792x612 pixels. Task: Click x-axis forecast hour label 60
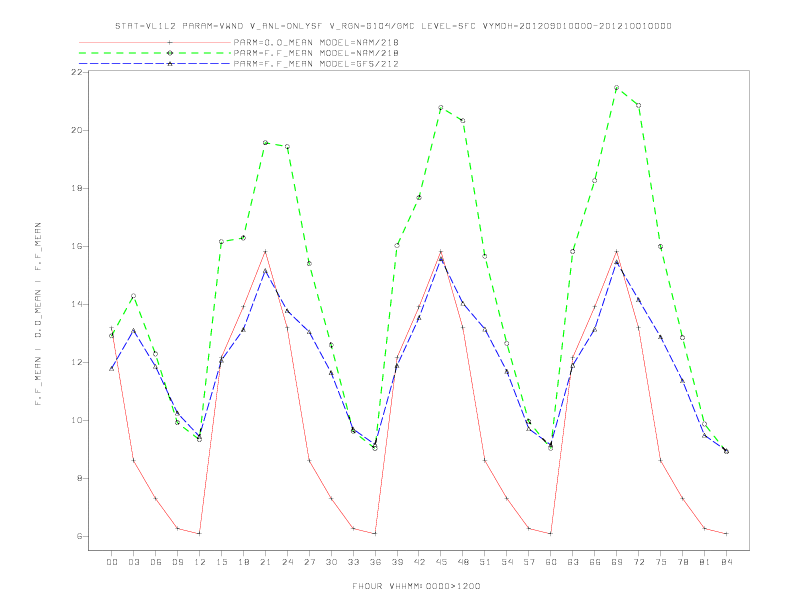[x=551, y=562]
